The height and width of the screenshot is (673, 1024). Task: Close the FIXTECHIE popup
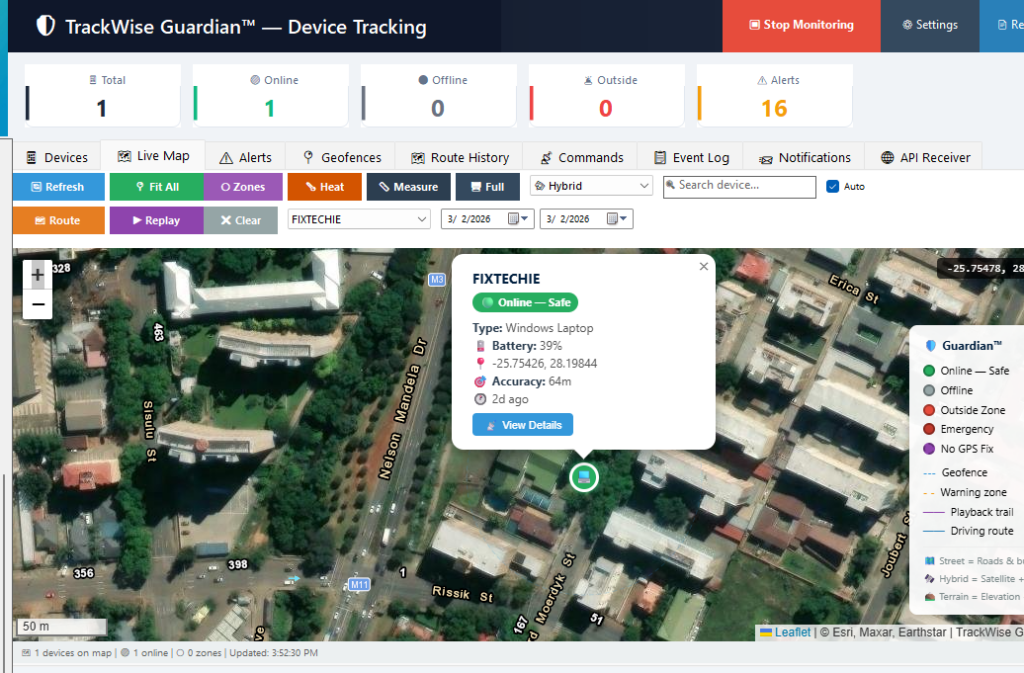(x=703, y=266)
